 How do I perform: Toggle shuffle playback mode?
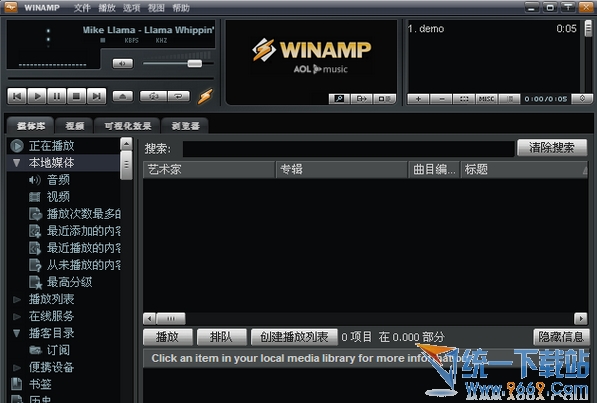point(153,96)
